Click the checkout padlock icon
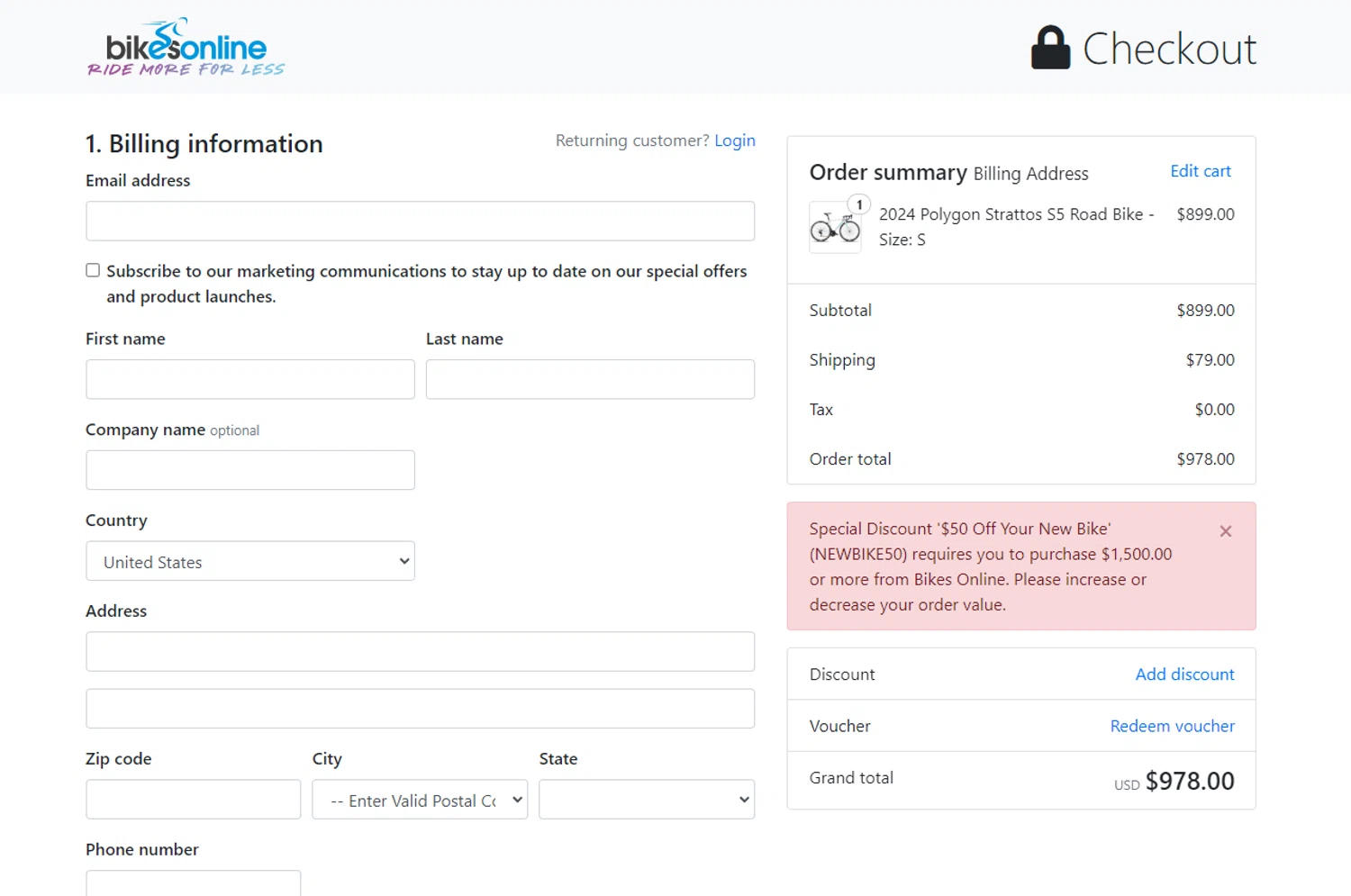Viewport: 1351px width, 896px height. (1050, 48)
